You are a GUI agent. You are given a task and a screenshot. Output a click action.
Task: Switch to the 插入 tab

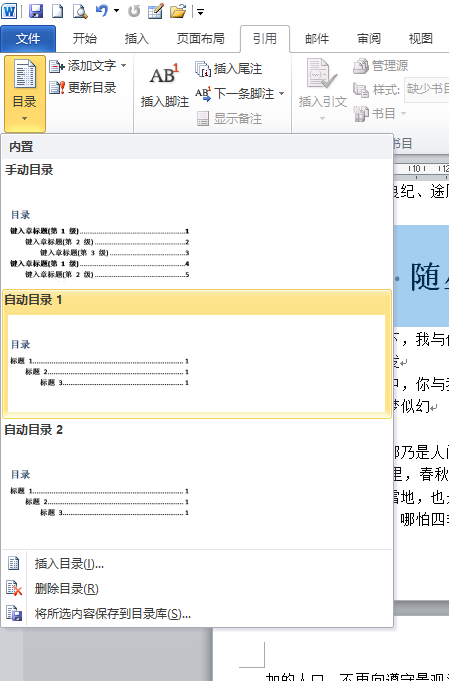click(137, 39)
